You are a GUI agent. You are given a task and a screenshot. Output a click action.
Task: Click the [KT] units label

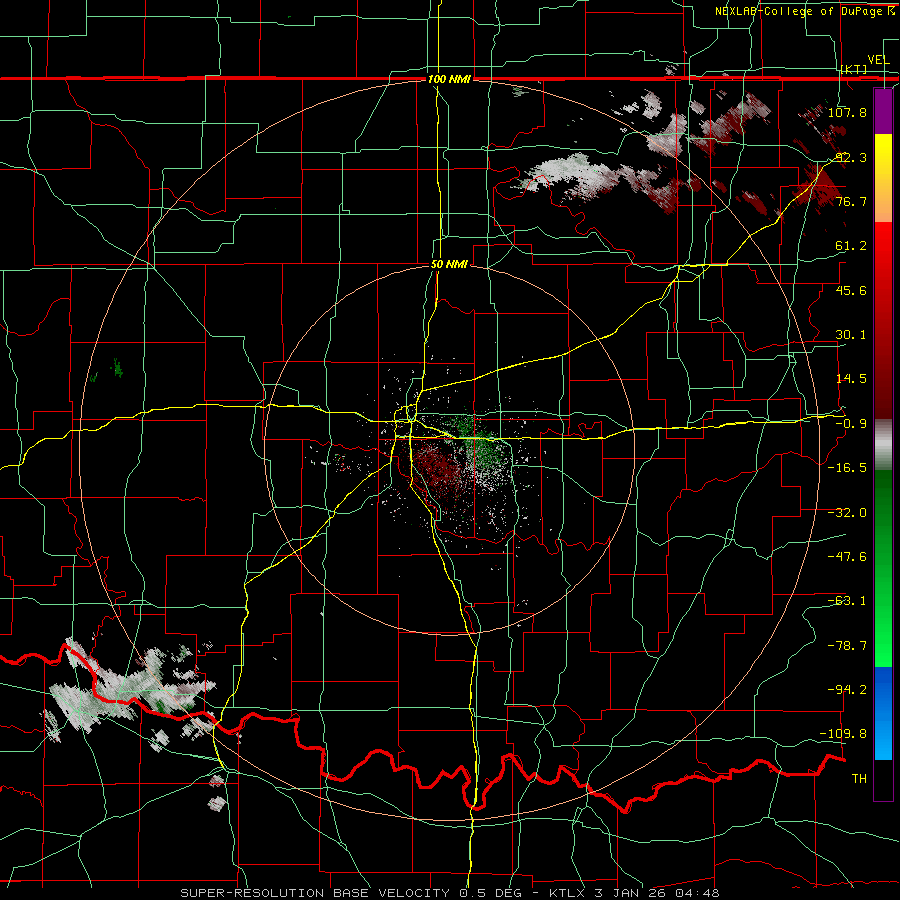point(854,69)
